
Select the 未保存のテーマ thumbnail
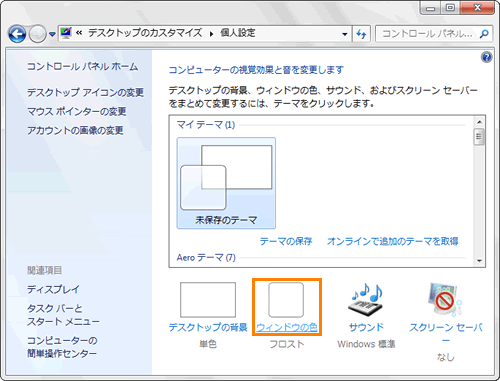226,183
